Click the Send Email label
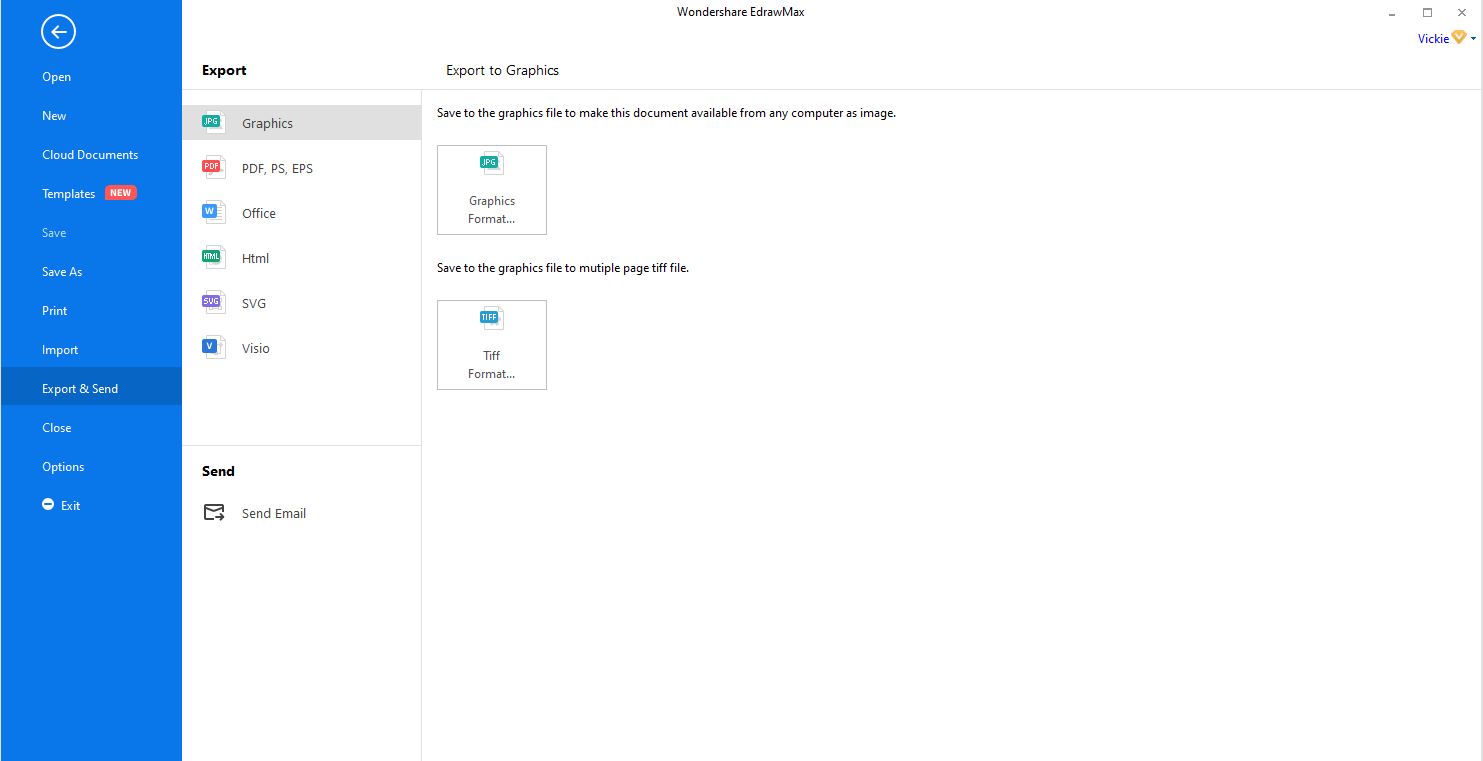The width and height of the screenshot is (1483, 761). (274, 514)
